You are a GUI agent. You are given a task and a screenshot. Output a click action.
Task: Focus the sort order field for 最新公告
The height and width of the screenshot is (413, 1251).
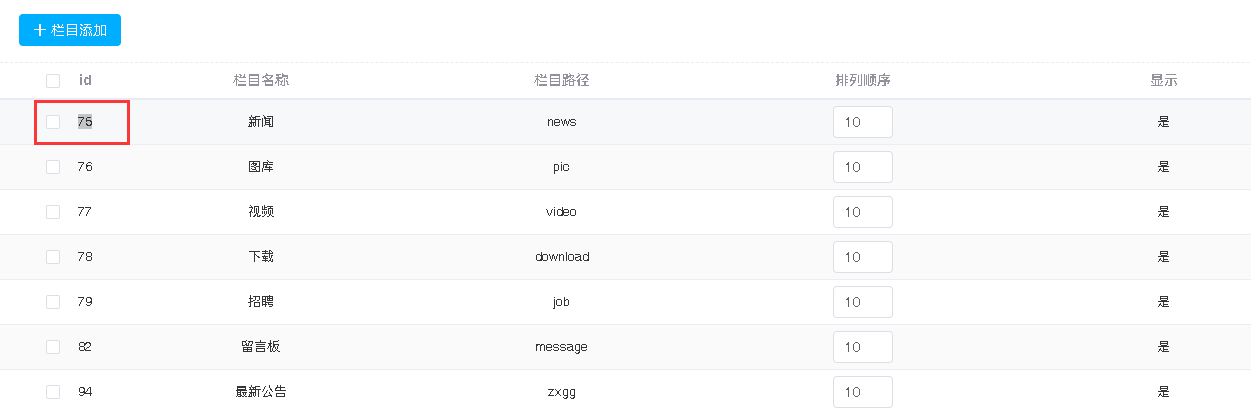point(862,392)
